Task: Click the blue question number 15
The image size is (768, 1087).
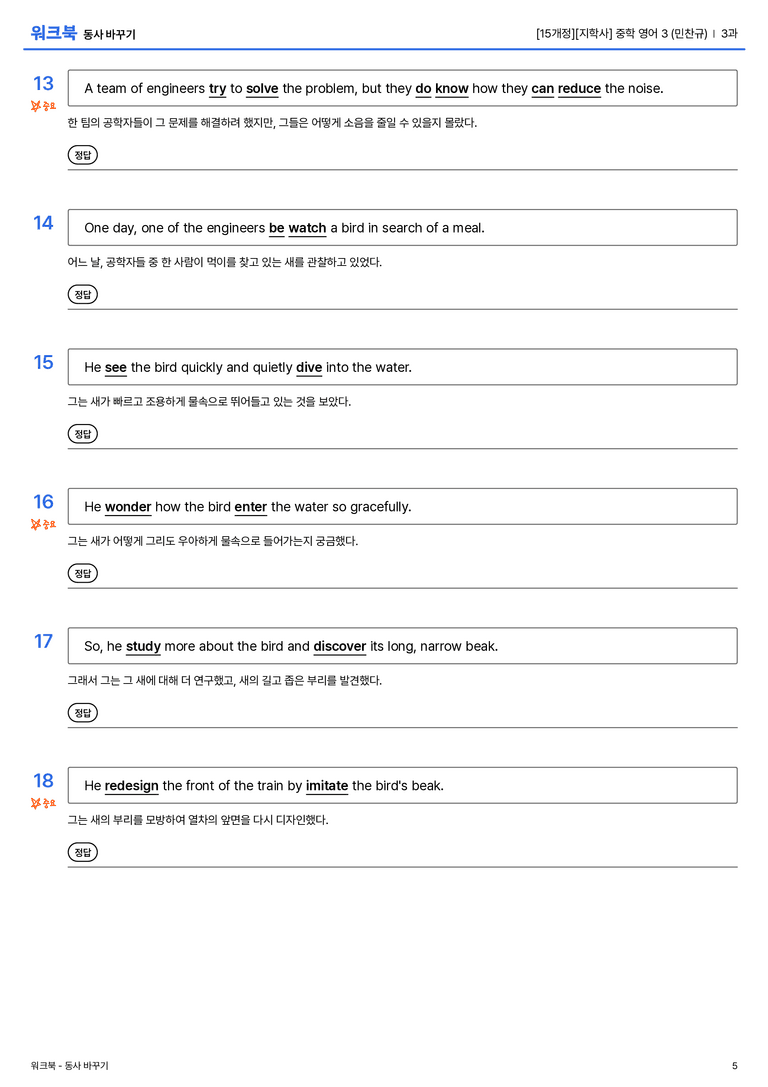Action: (44, 363)
